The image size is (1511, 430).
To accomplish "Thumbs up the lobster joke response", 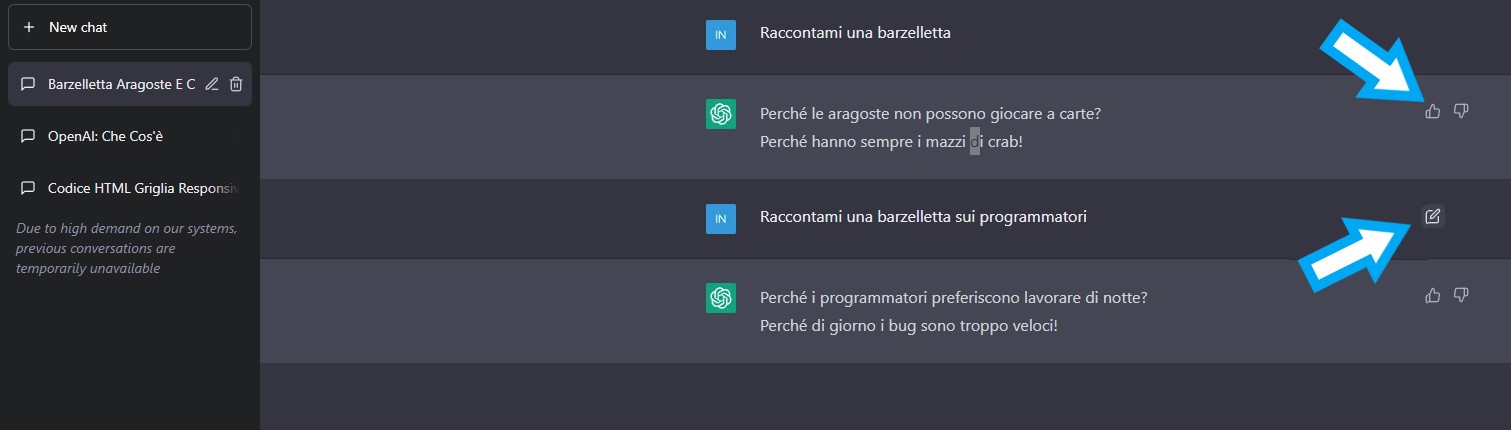I will [x=1433, y=111].
